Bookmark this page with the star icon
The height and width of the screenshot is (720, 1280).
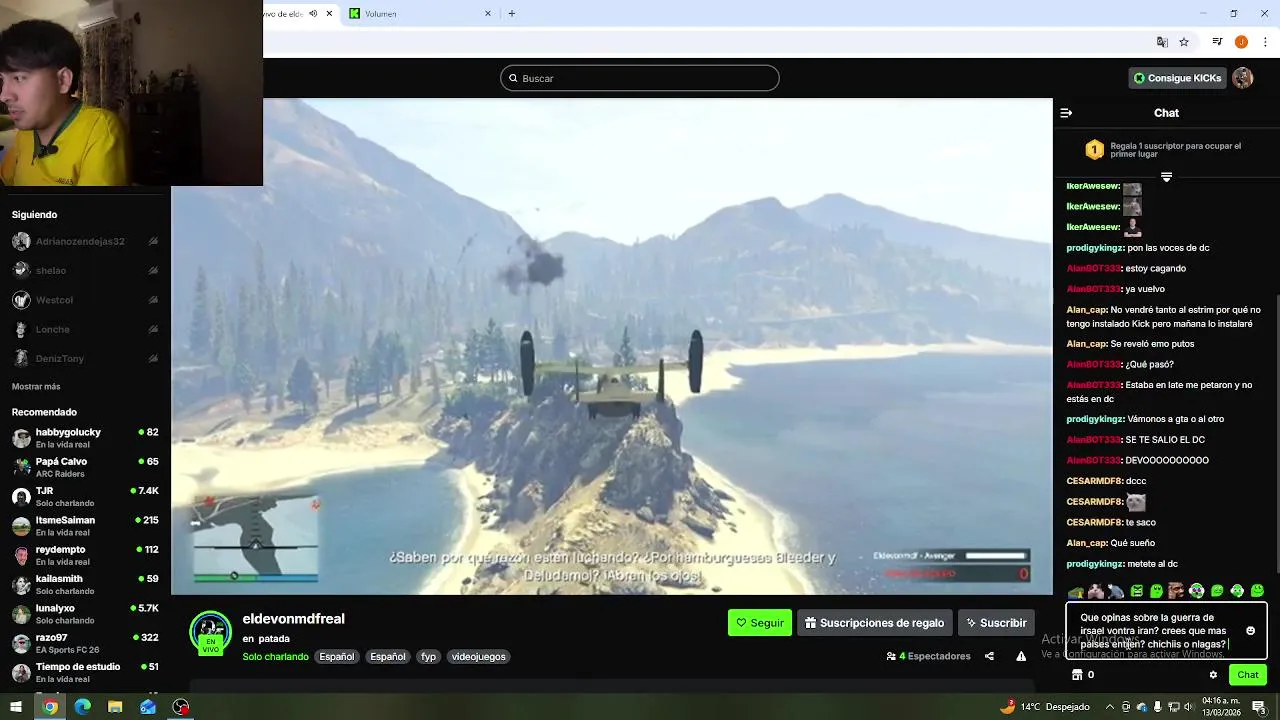pos(1184,42)
